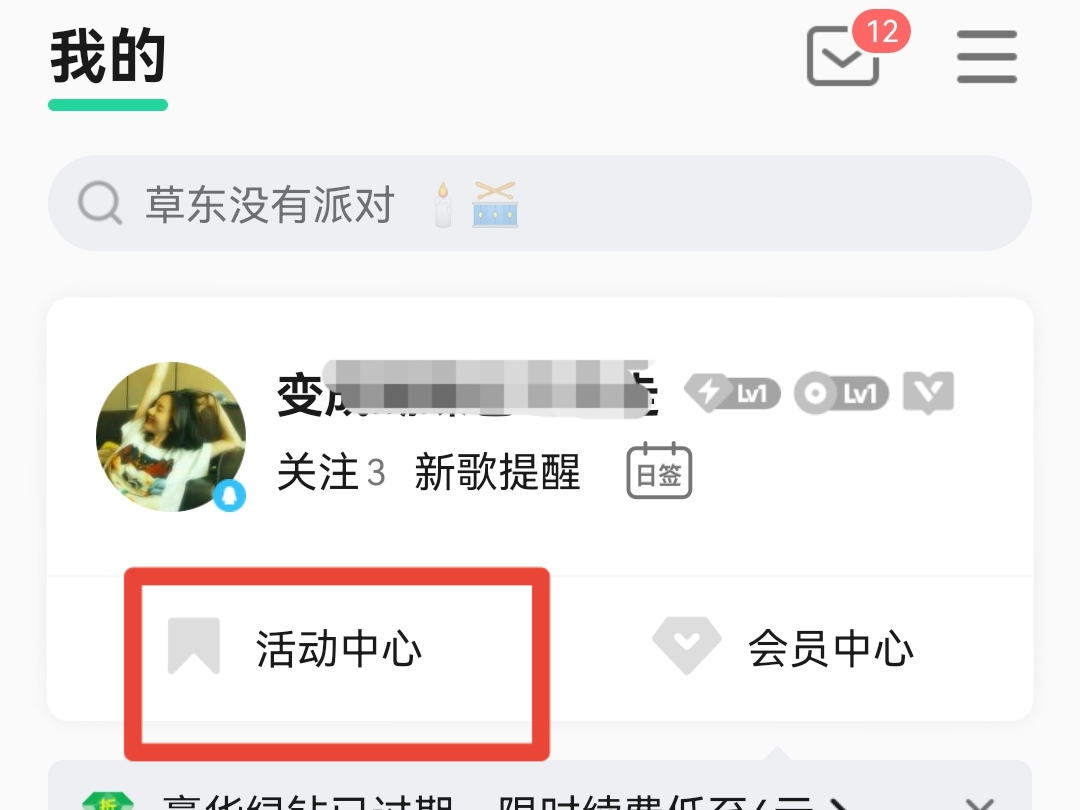
Task: Click the disc Lv1 listening badge
Action: pos(841,393)
